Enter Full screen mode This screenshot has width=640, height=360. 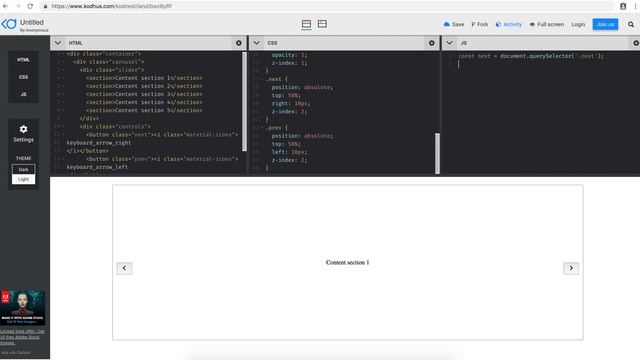click(547, 24)
